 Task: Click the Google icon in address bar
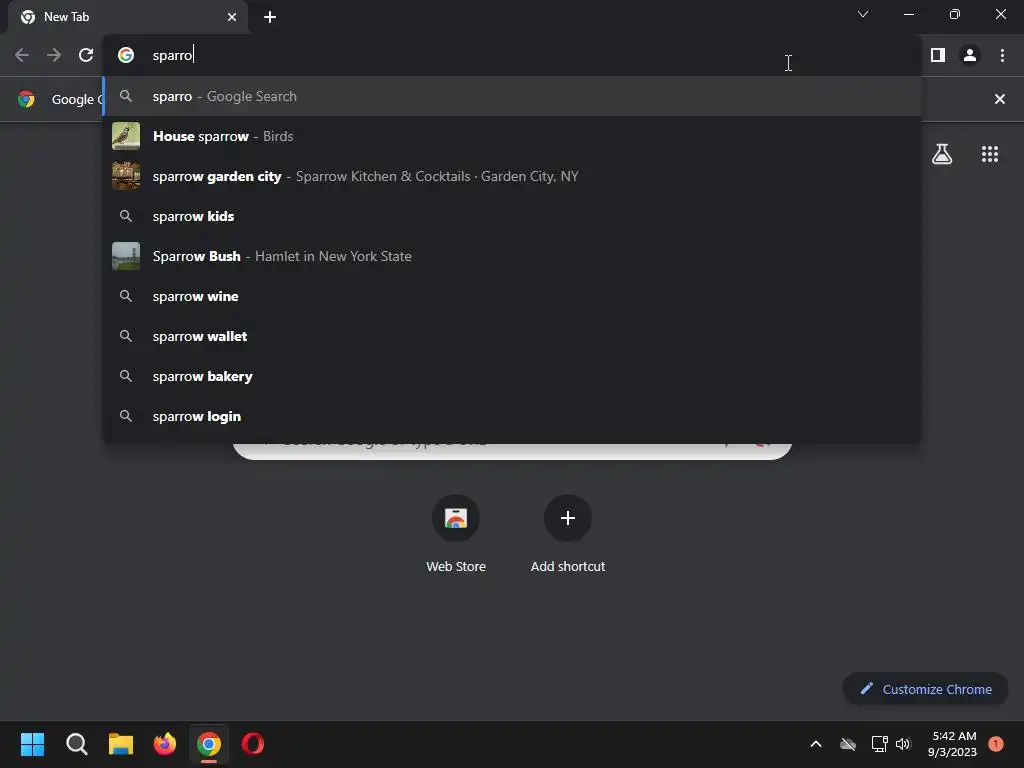pyautogui.click(x=126, y=55)
